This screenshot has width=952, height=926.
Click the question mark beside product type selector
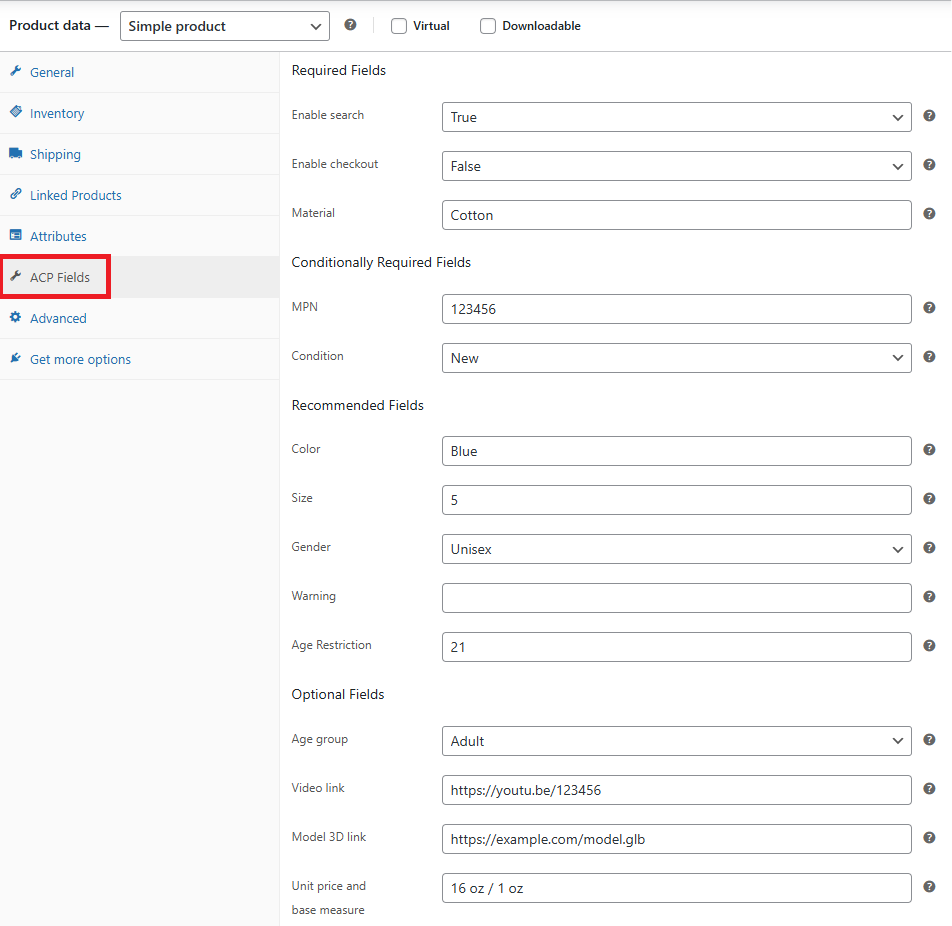(350, 24)
